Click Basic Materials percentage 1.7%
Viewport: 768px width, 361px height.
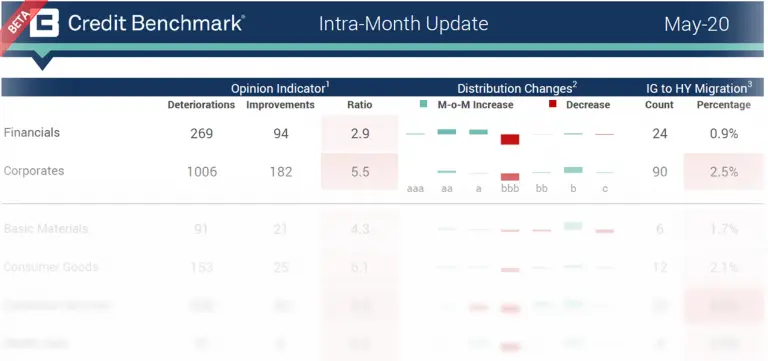point(724,229)
